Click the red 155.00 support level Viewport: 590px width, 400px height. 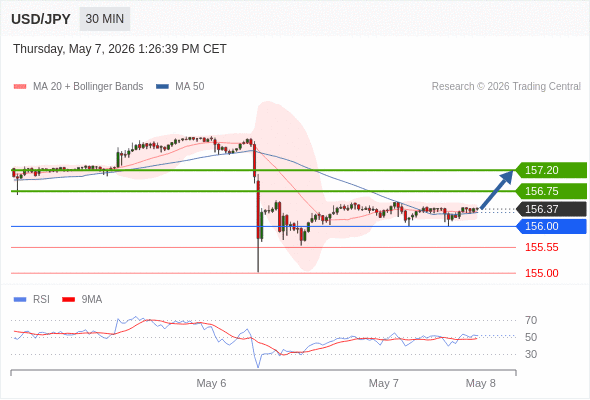[541, 273]
